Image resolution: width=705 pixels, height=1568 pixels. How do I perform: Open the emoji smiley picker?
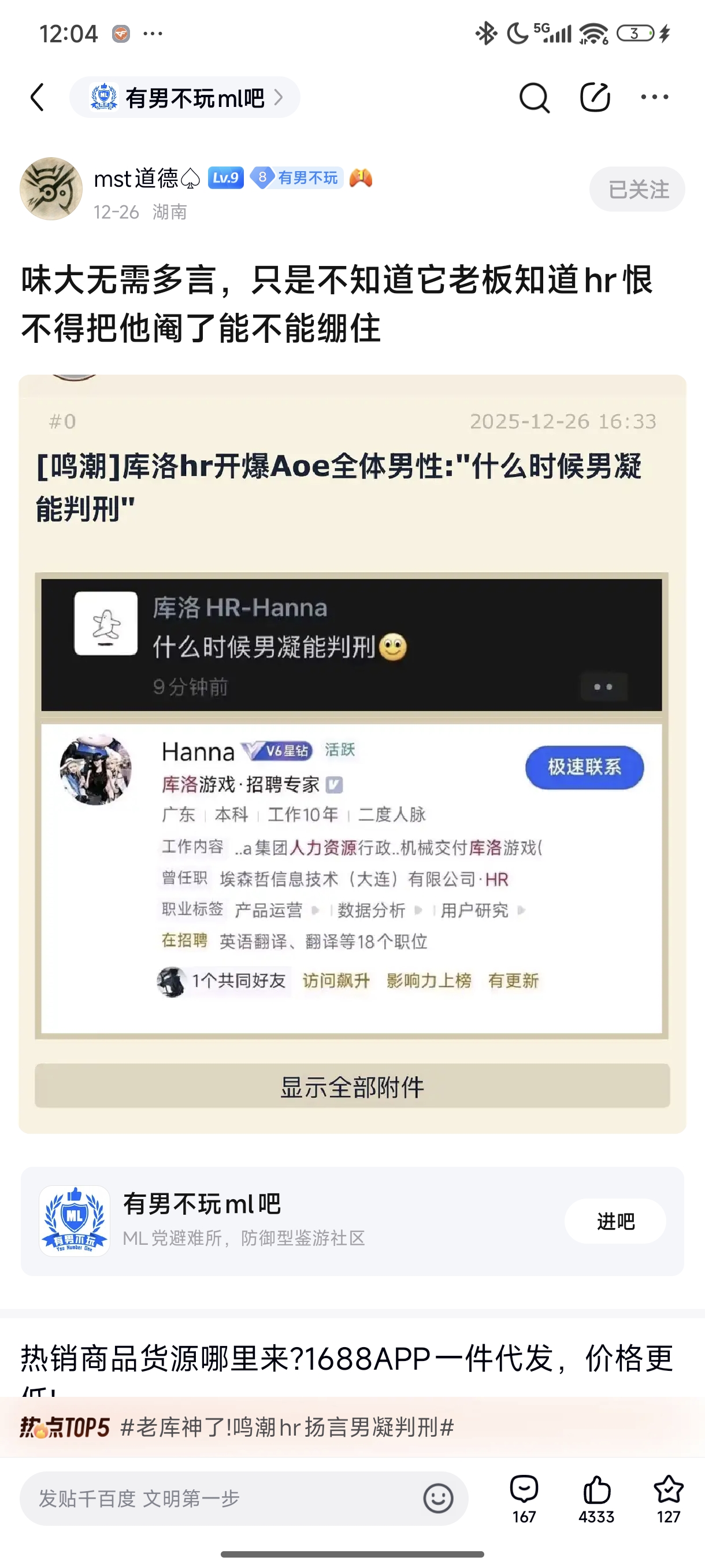438,1498
